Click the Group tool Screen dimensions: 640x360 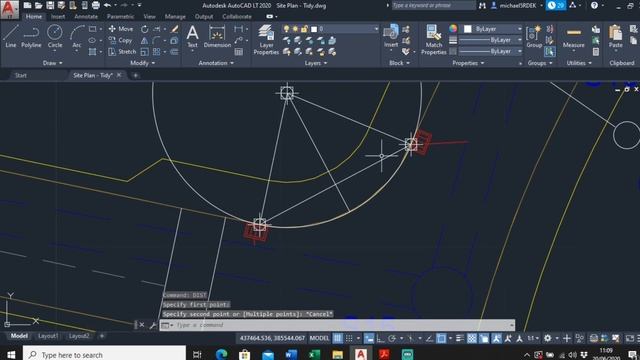point(534,36)
